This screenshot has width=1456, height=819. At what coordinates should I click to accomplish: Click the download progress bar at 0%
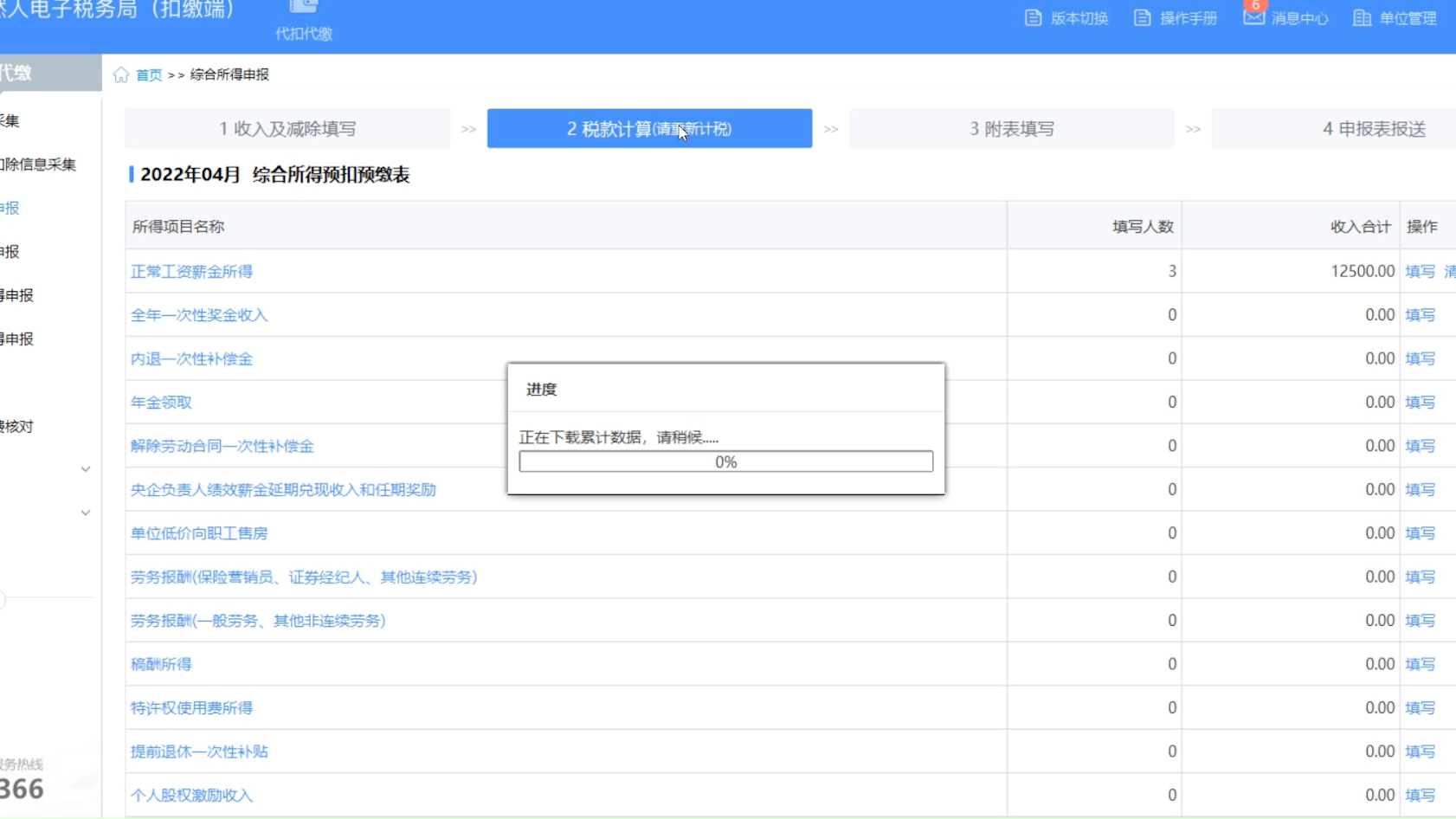725,461
